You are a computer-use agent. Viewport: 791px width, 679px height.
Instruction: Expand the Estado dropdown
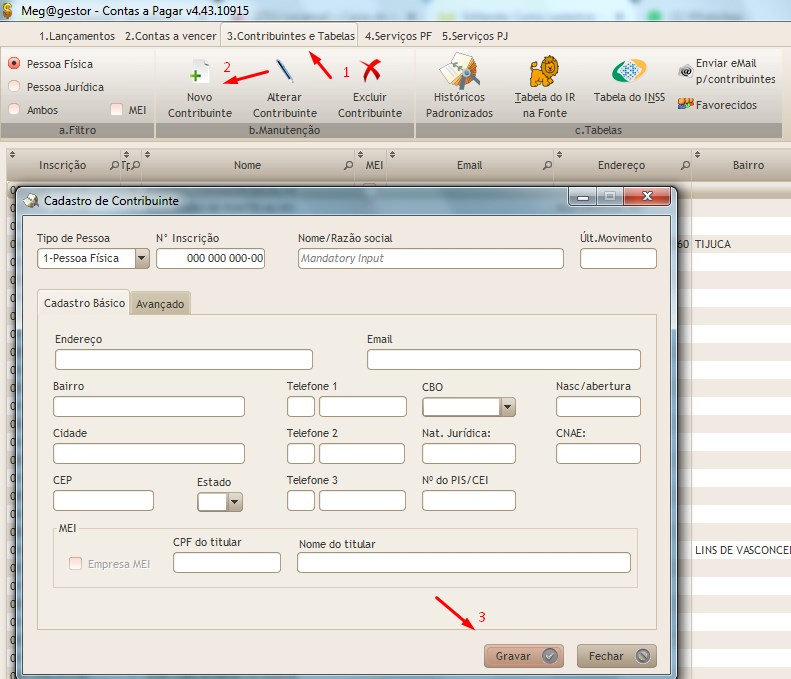(x=234, y=502)
